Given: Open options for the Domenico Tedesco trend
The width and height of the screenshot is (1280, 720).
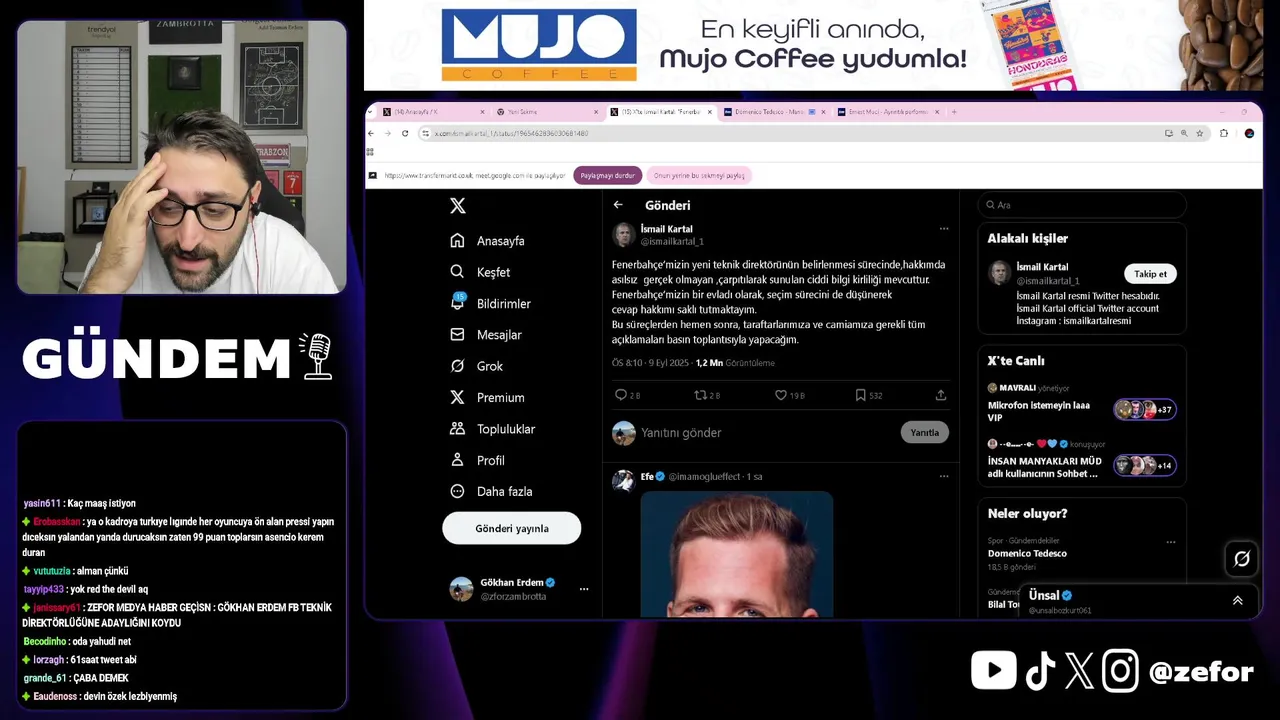Looking at the screenshot, I should (x=1171, y=541).
